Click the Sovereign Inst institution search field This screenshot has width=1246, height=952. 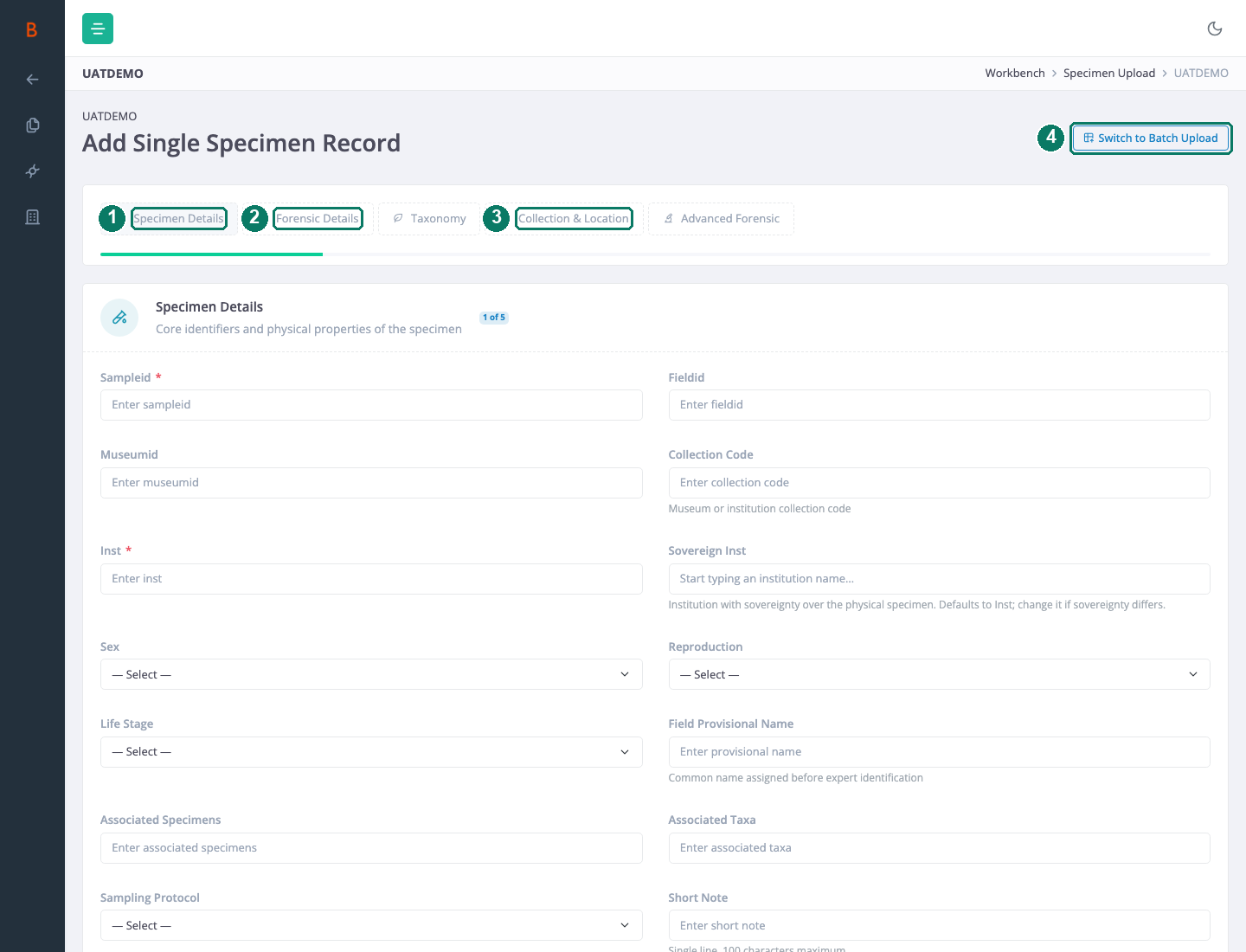(x=939, y=579)
